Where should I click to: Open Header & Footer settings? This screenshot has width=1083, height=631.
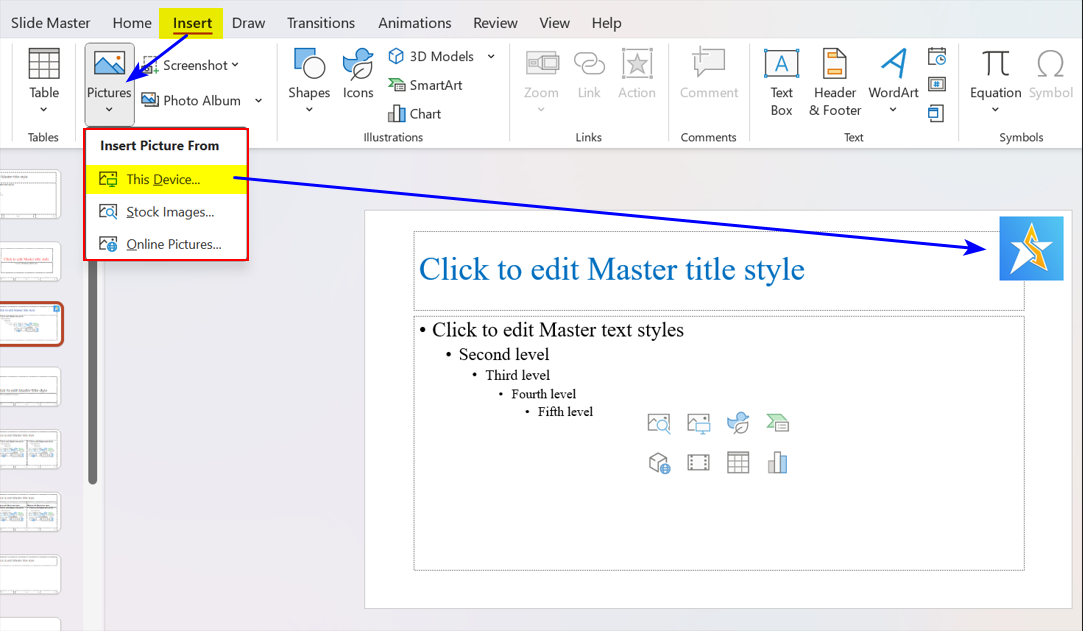835,82
